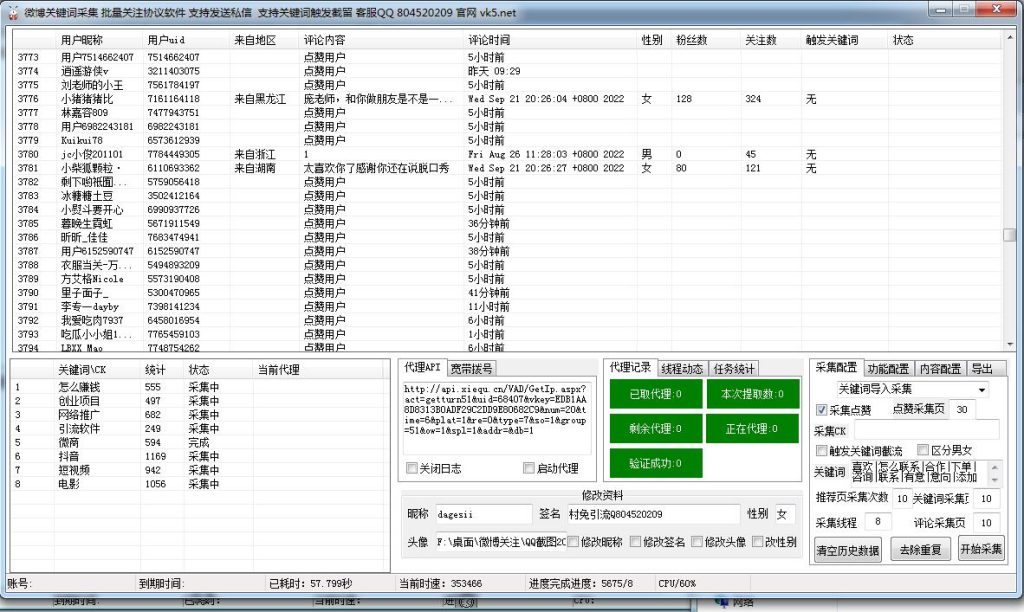Click the 去除重复 button
This screenshot has width=1024, height=612.
pos(919,549)
